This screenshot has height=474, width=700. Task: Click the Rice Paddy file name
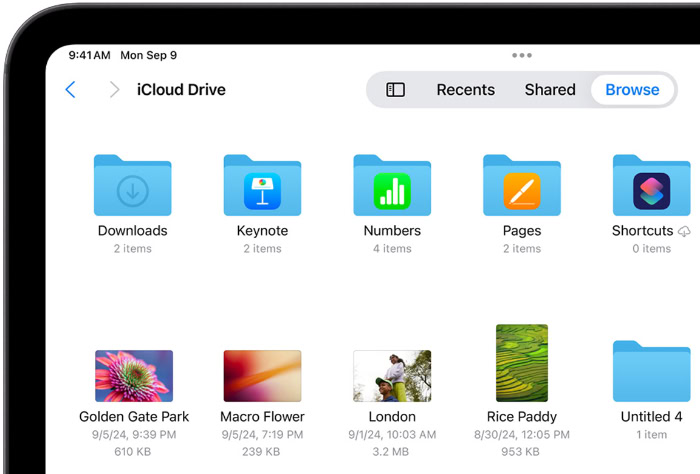(x=522, y=417)
